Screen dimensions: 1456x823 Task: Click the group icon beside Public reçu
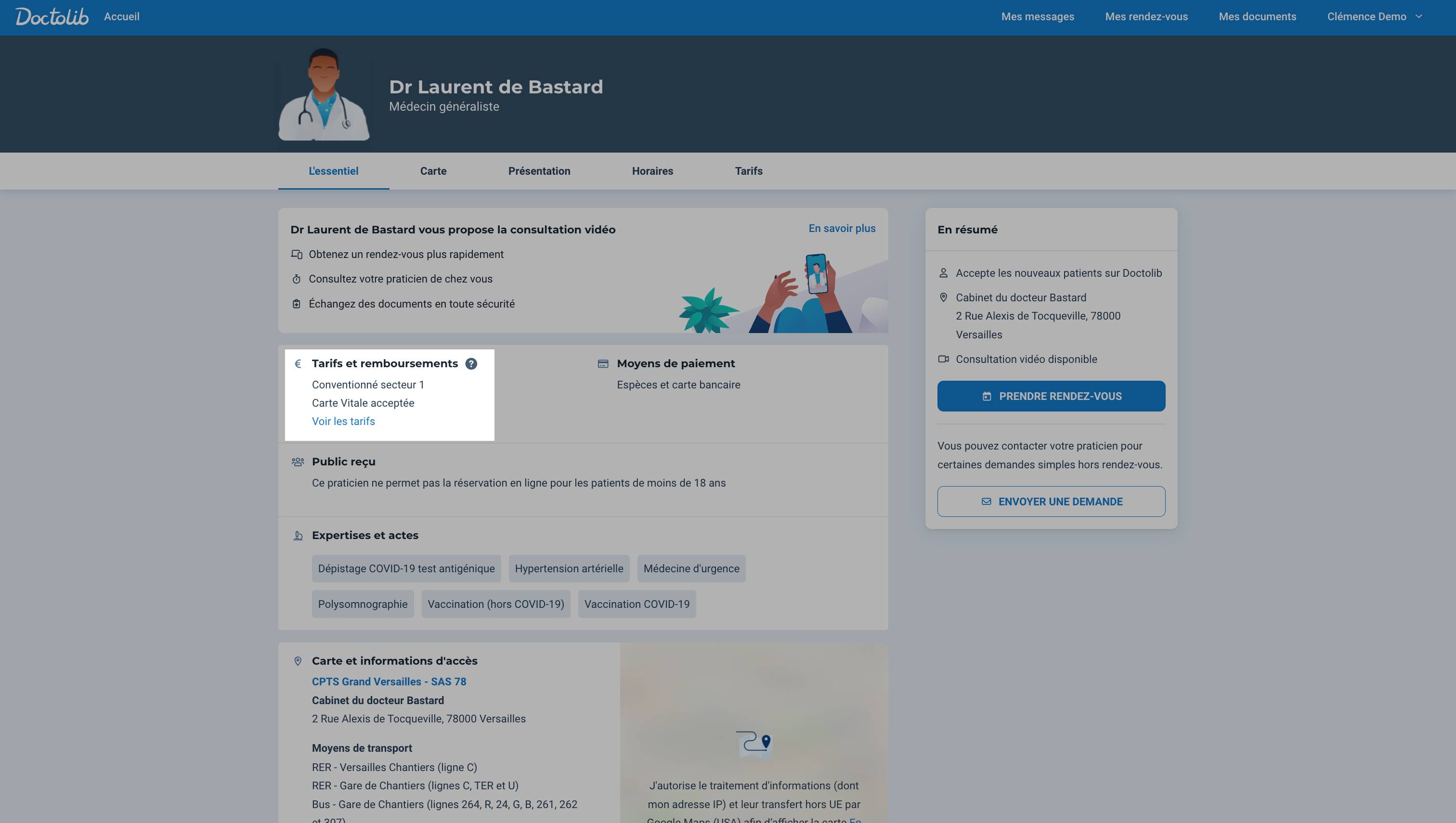pos(298,462)
